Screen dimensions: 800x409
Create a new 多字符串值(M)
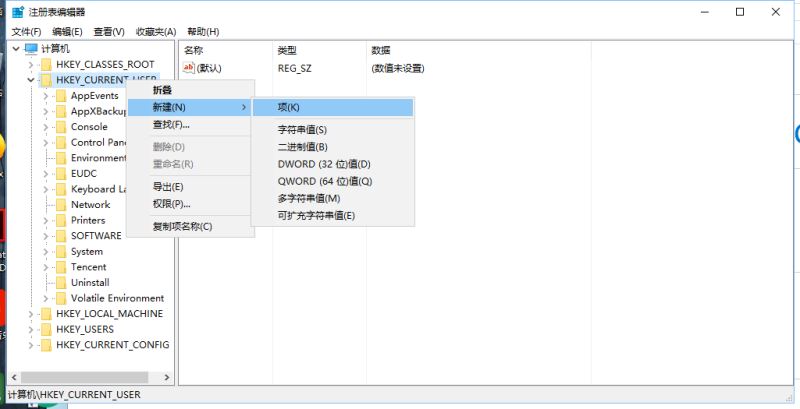[333, 198]
